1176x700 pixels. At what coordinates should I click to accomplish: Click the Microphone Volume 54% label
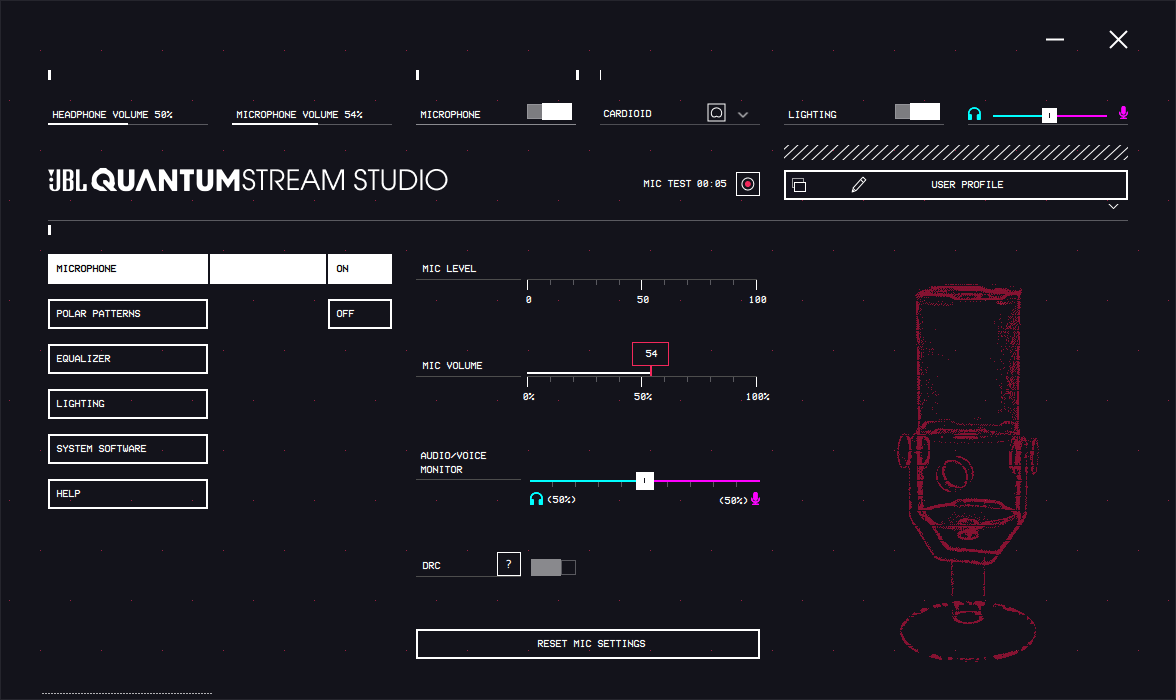click(299, 115)
